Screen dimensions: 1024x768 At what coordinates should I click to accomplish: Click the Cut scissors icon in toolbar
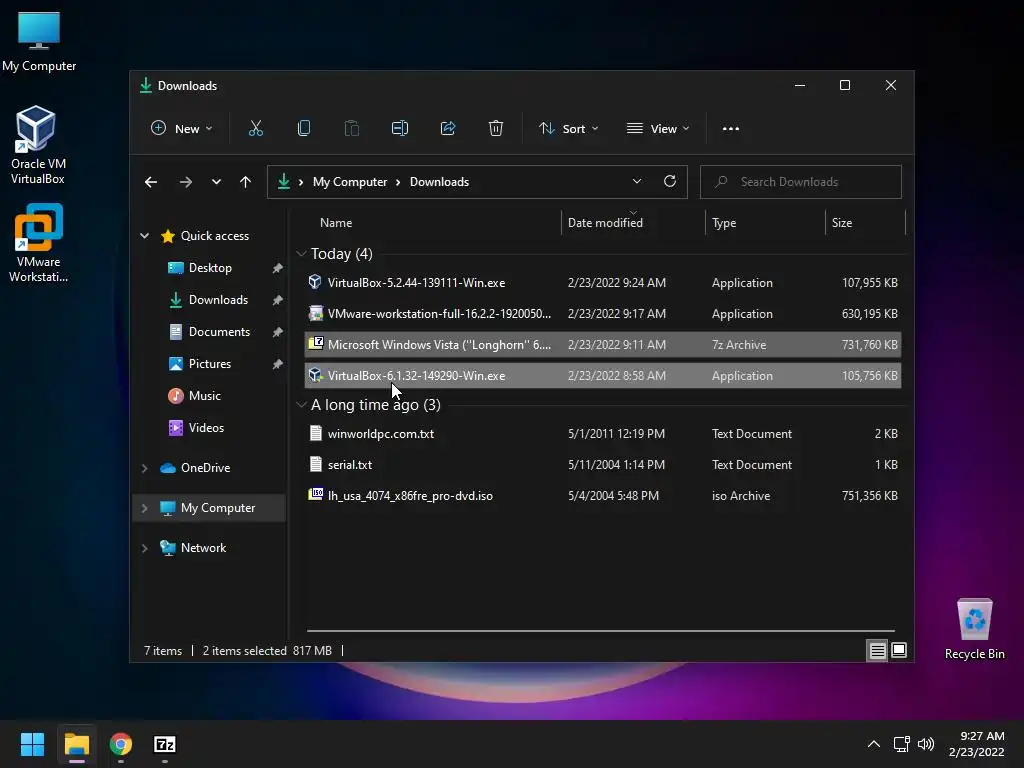(x=255, y=129)
